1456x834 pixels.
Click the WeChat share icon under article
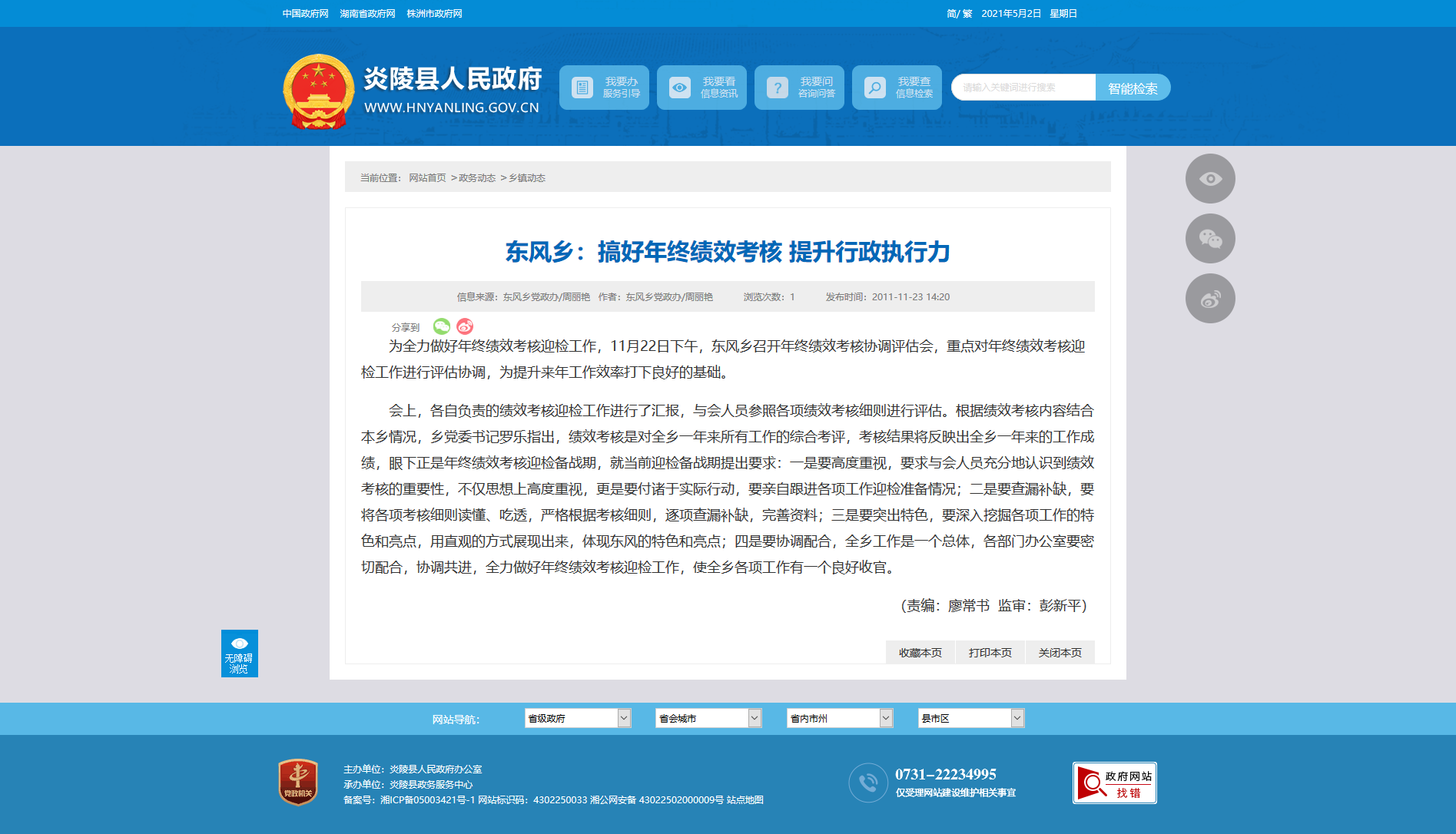[441, 326]
